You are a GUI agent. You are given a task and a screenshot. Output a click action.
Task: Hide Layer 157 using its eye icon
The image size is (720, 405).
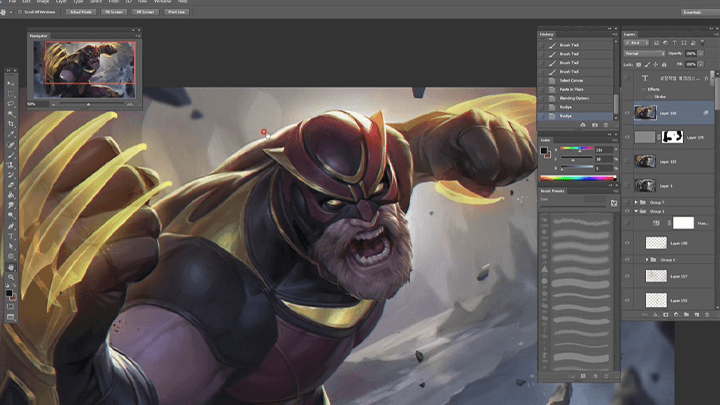(627, 276)
